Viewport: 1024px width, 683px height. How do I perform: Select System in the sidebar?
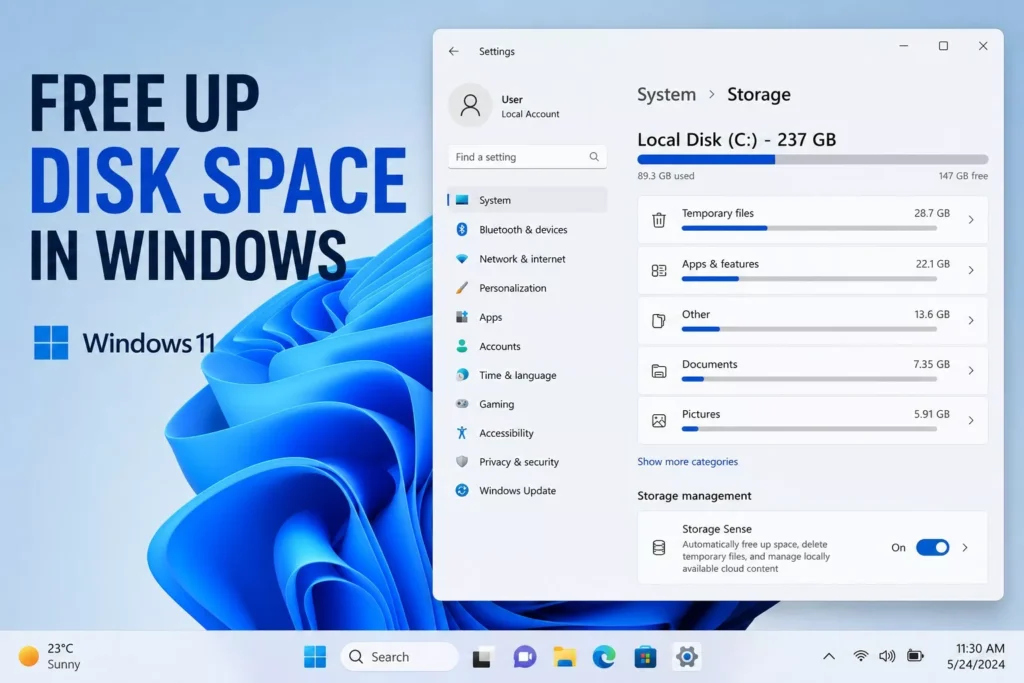pyautogui.click(x=527, y=200)
